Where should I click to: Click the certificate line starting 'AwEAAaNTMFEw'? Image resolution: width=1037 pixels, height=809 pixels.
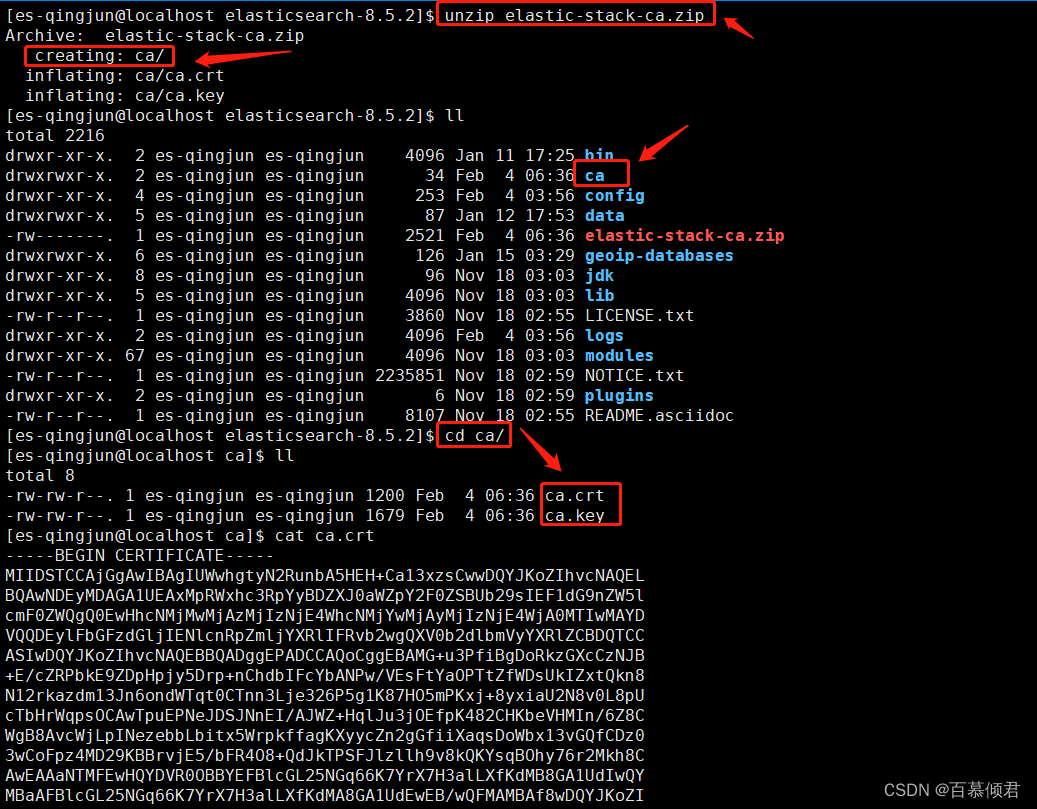325,776
